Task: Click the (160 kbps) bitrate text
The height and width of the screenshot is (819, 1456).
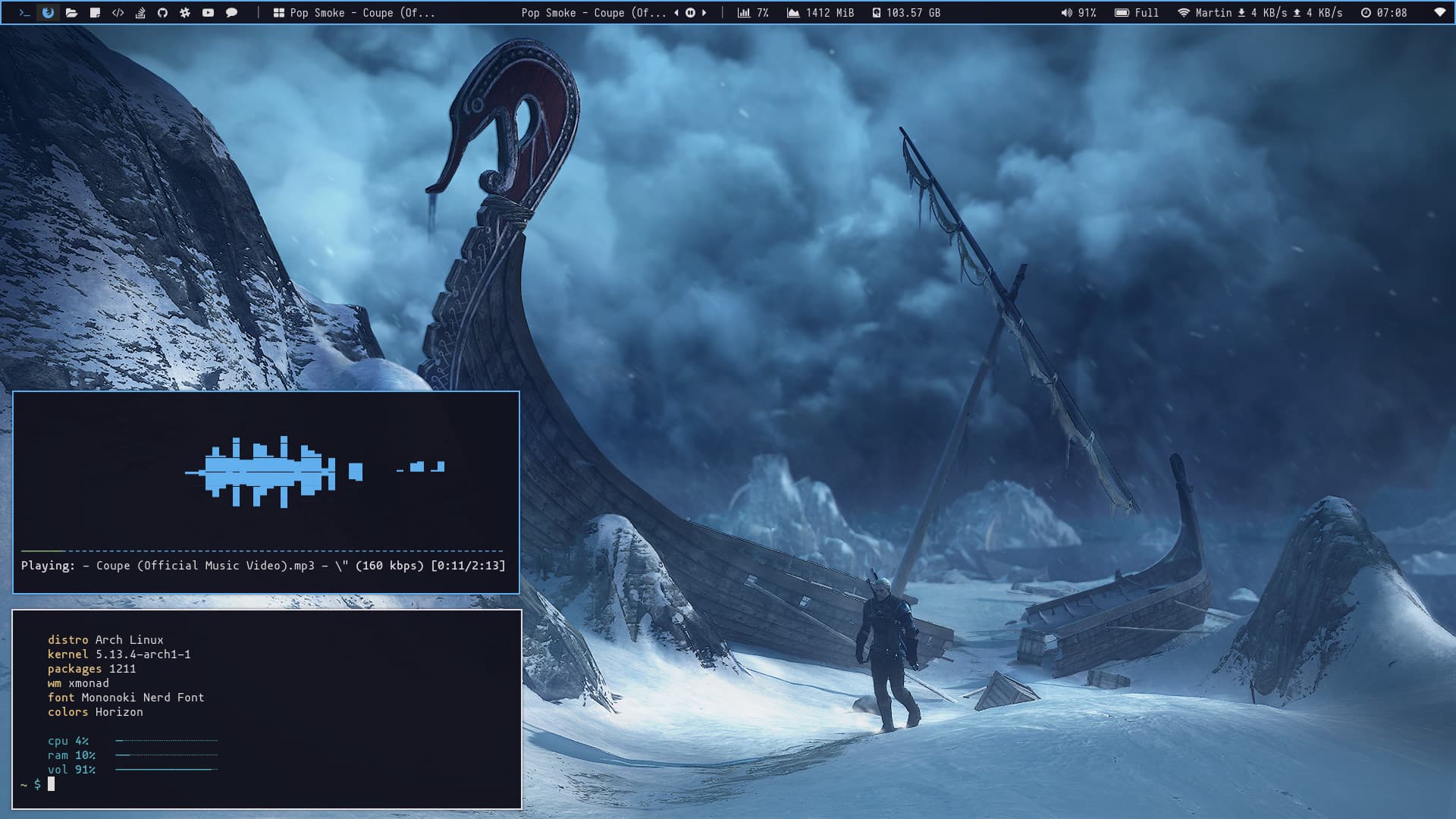Action: coord(389,566)
